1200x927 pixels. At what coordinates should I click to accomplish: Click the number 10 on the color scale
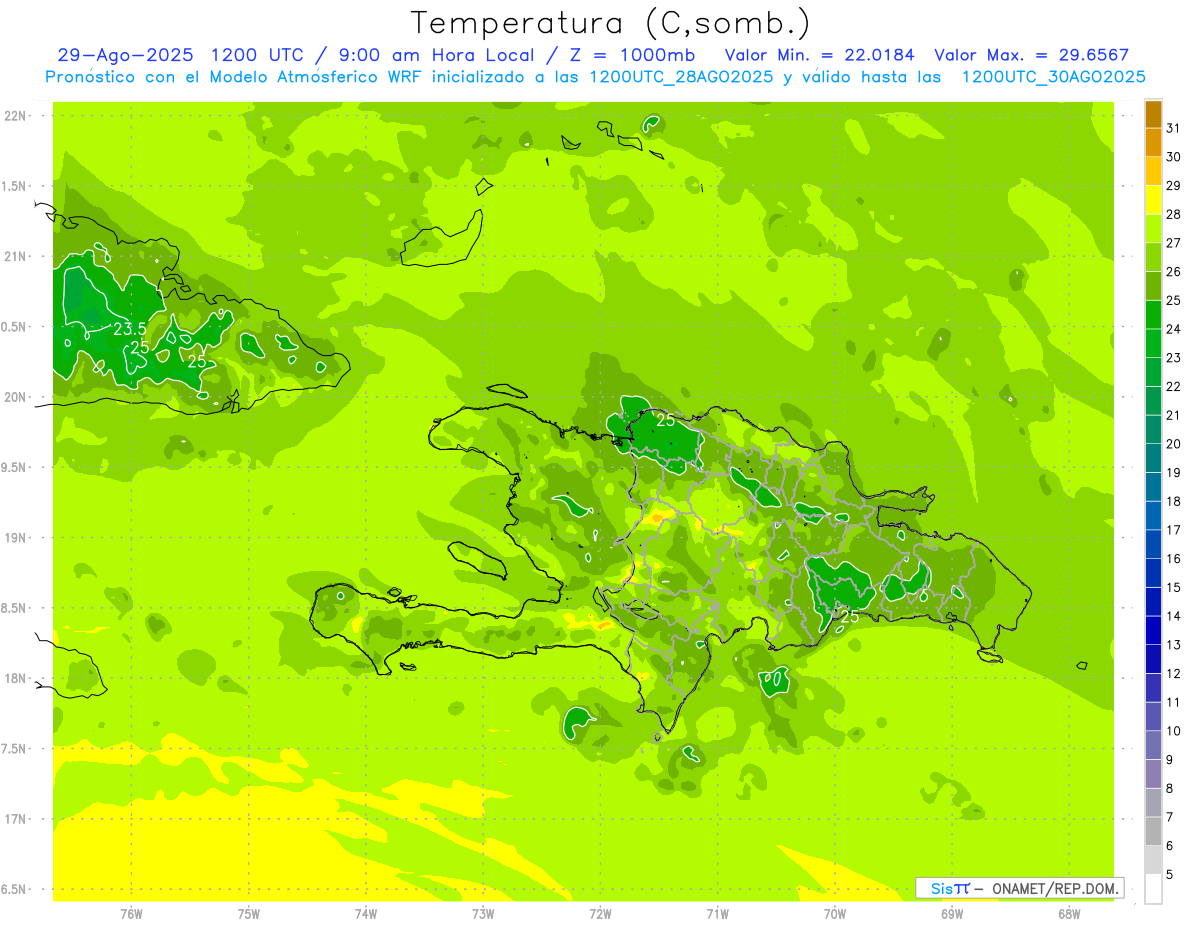[1173, 731]
